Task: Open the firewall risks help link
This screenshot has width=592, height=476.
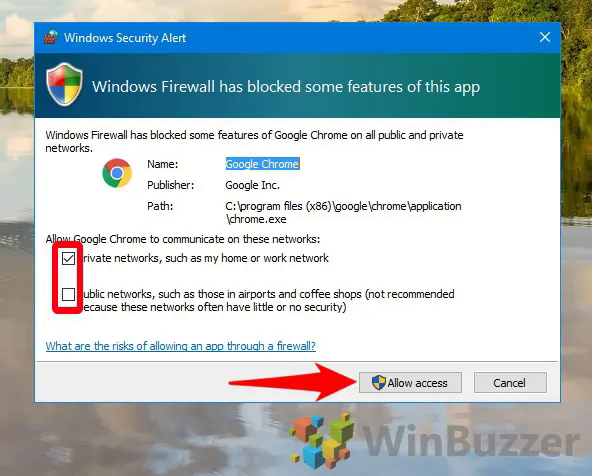Action: [x=180, y=346]
